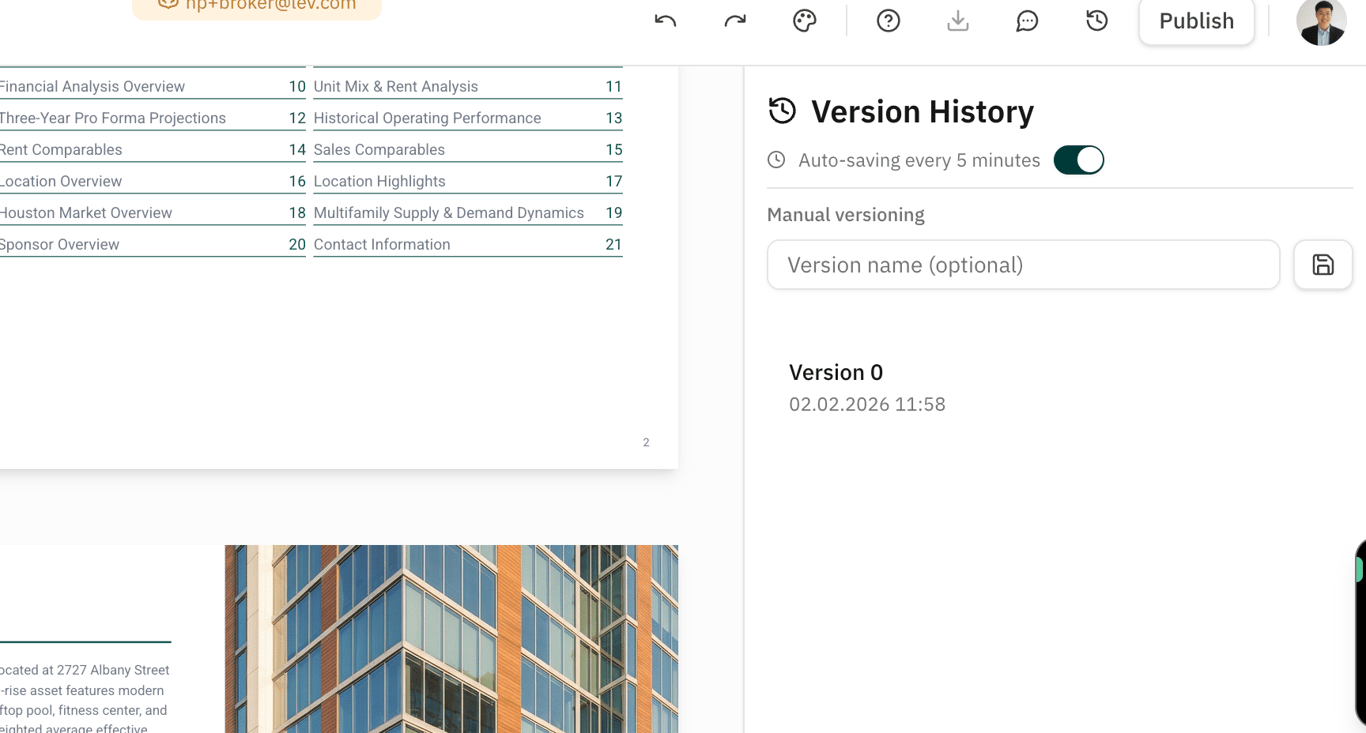Open the theme palette tool
The width and height of the screenshot is (1366, 733).
(804, 20)
